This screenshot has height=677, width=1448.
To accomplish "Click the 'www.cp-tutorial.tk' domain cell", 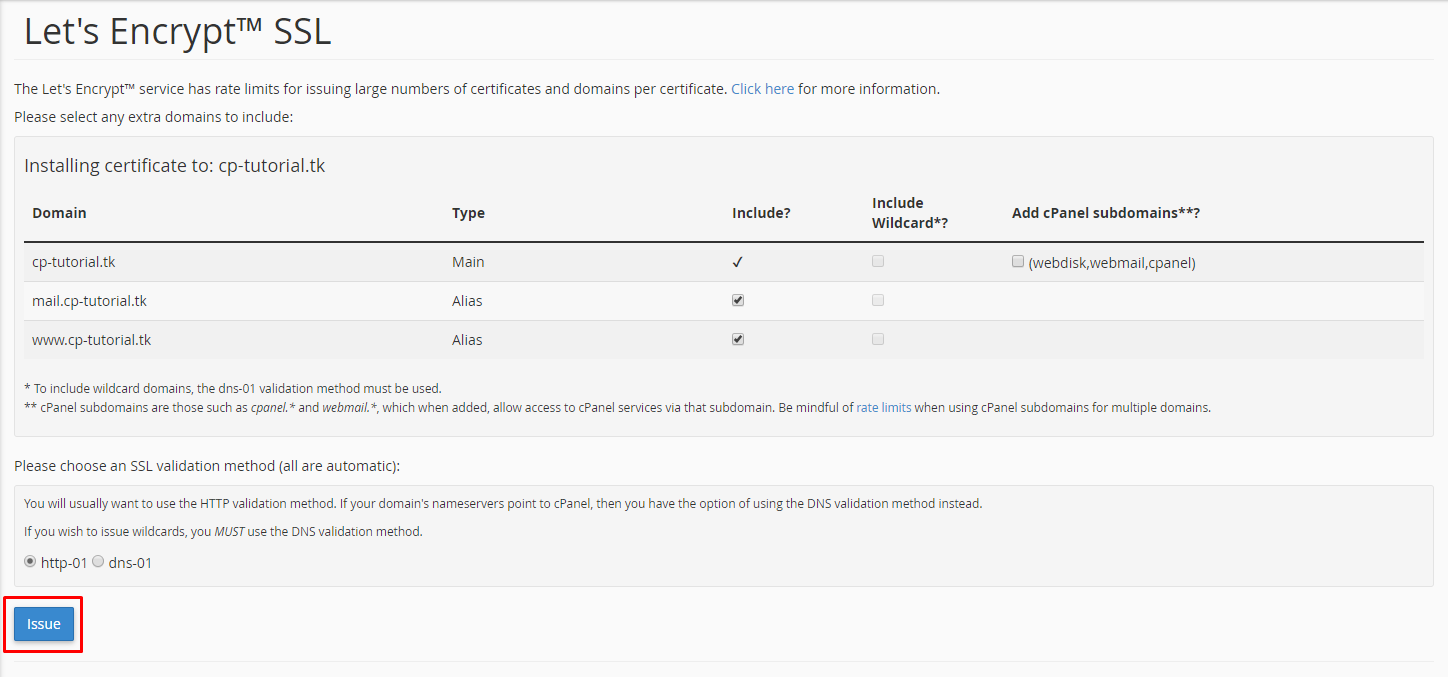I will 92,340.
